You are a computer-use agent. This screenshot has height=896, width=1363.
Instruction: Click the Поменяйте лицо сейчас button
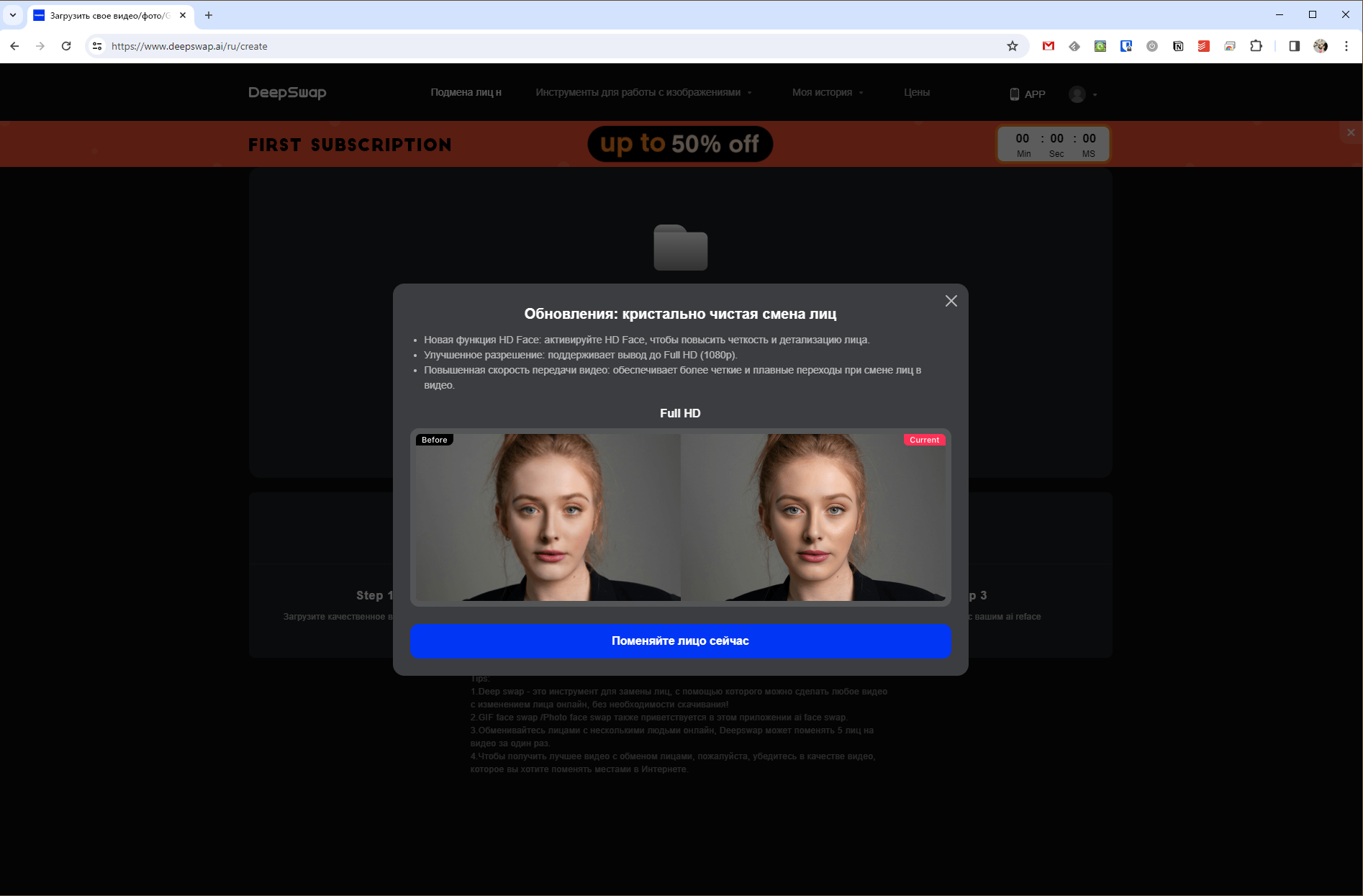680,641
